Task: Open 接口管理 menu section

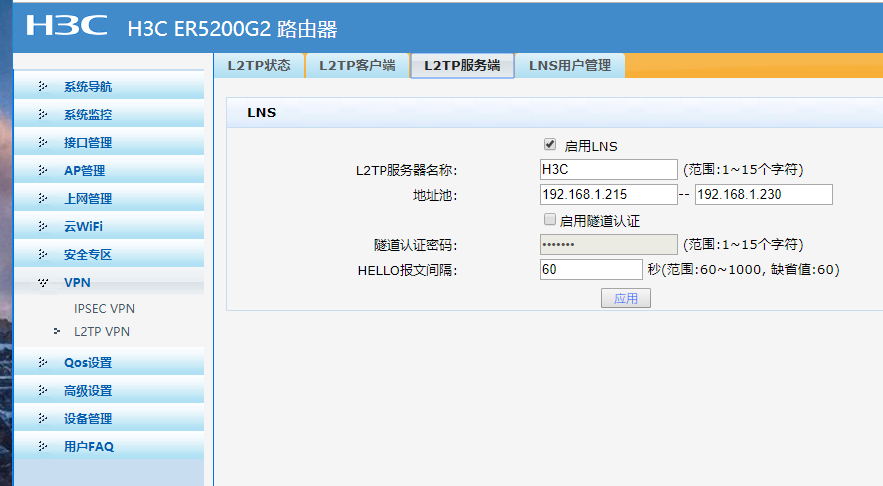Action: [x=109, y=142]
